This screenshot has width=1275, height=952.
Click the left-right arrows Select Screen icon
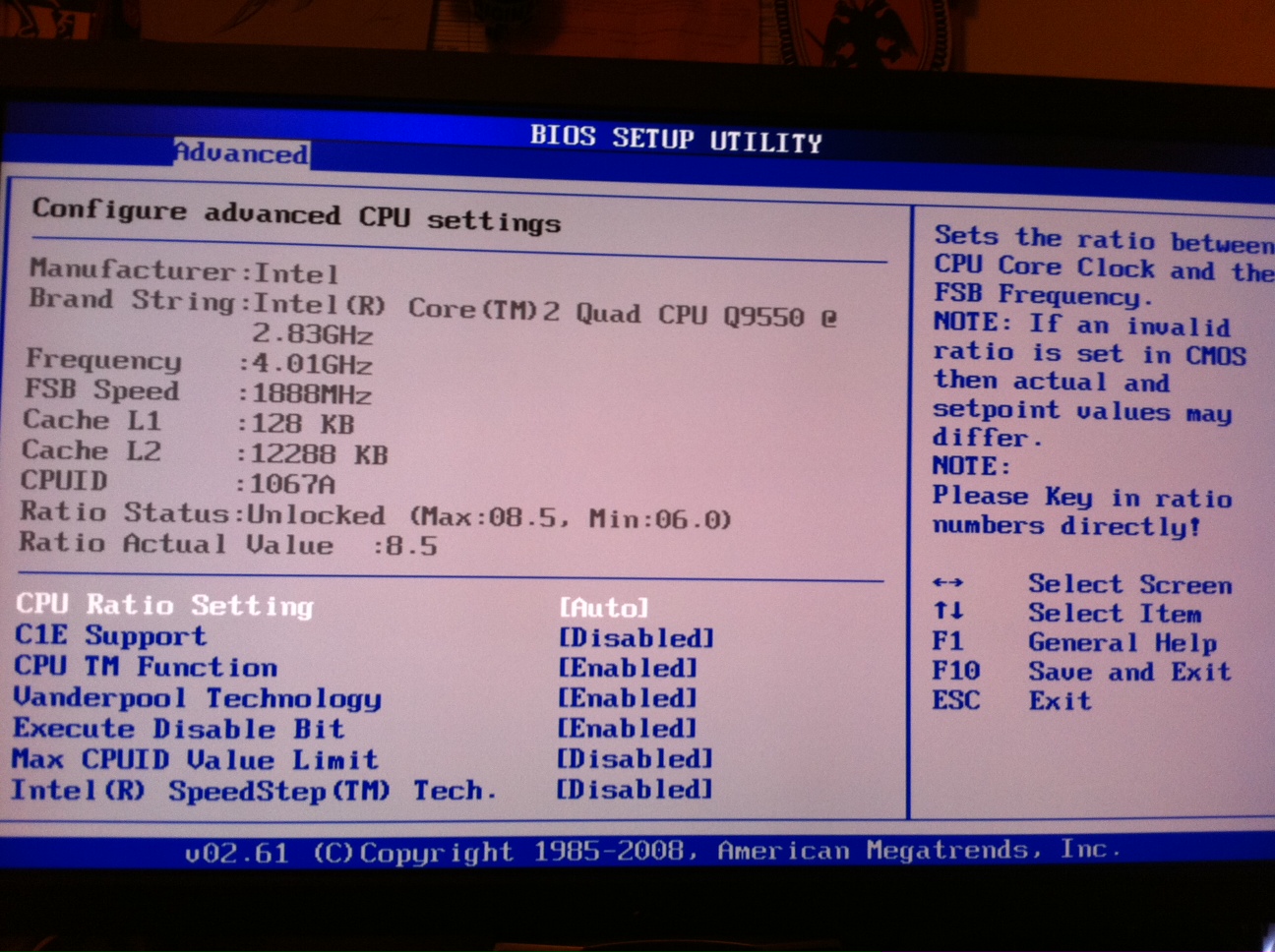(947, 583)
